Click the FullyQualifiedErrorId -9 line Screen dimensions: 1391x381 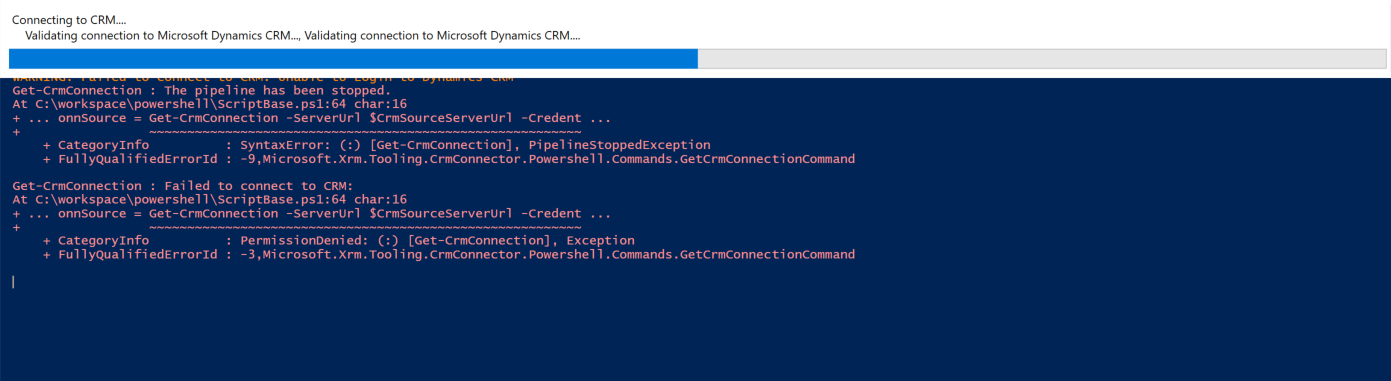click(449, 159)
